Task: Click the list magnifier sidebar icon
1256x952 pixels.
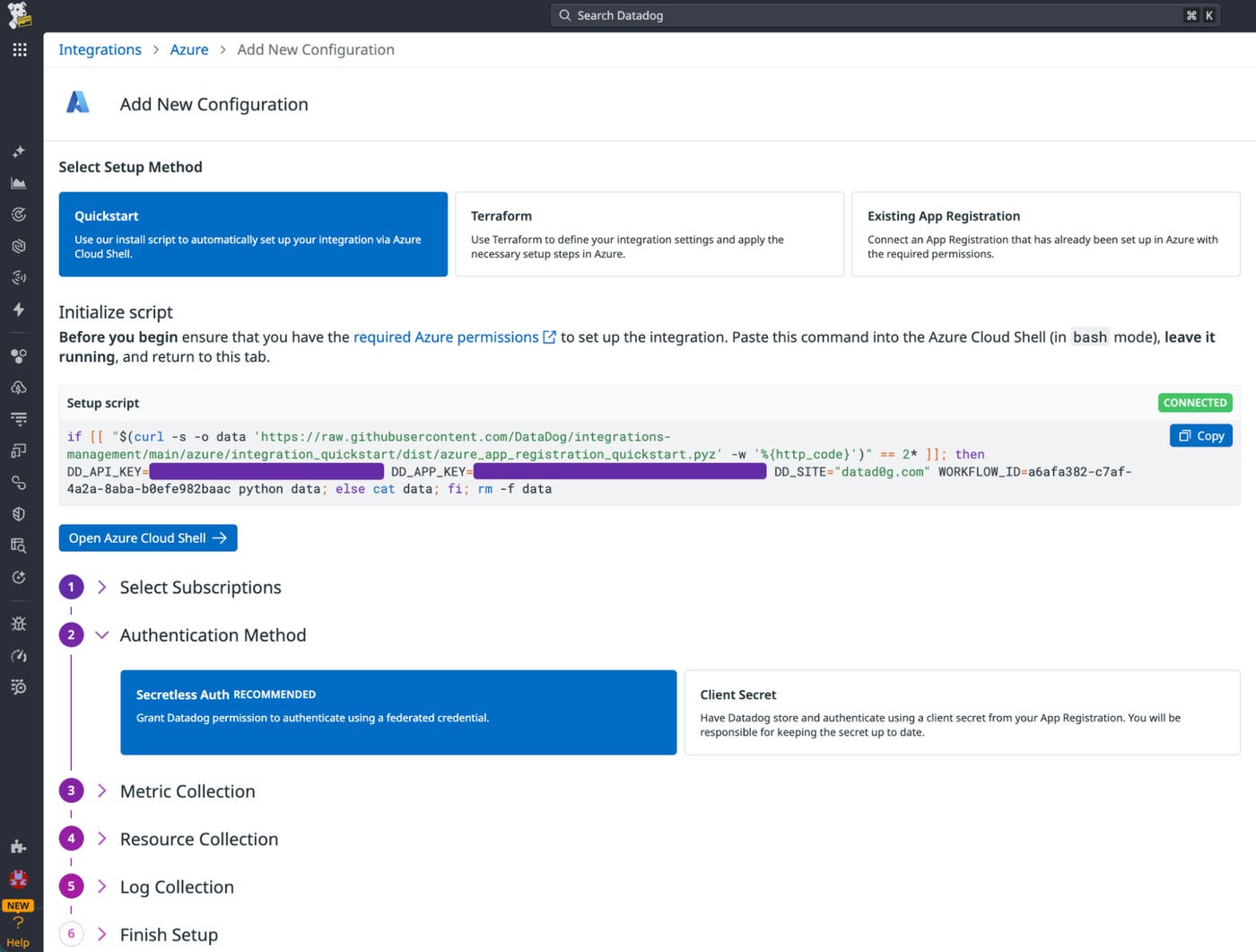Action: tap(19, 687)
